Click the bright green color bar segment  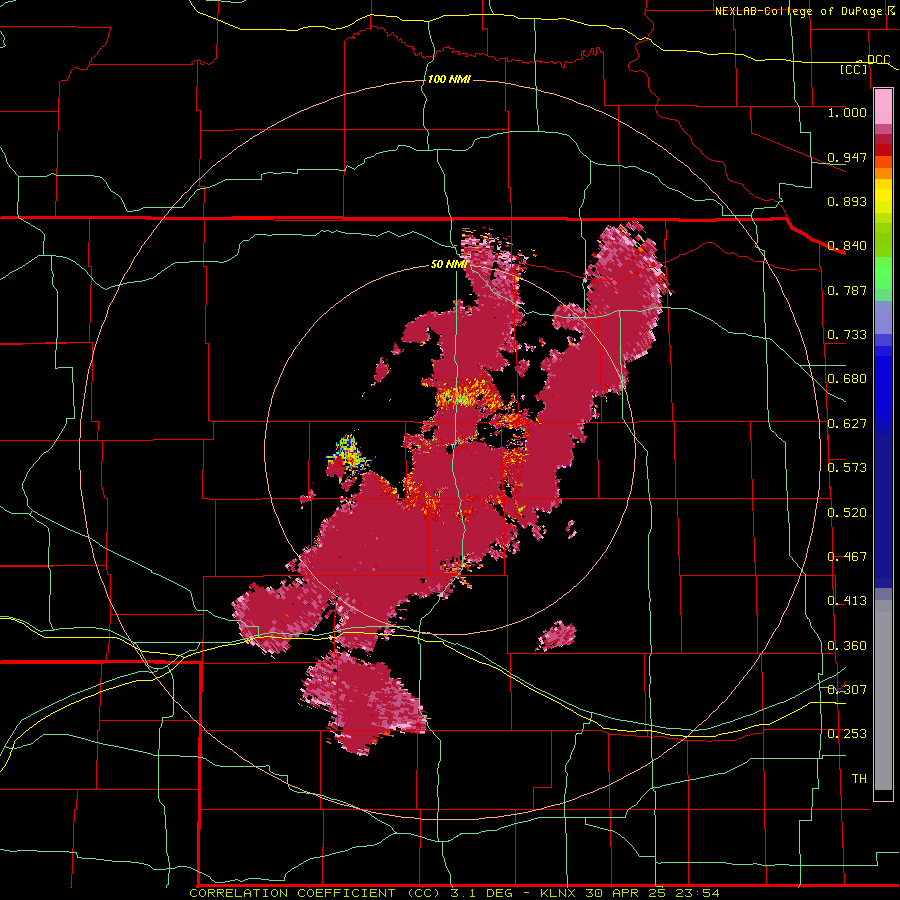883,273
